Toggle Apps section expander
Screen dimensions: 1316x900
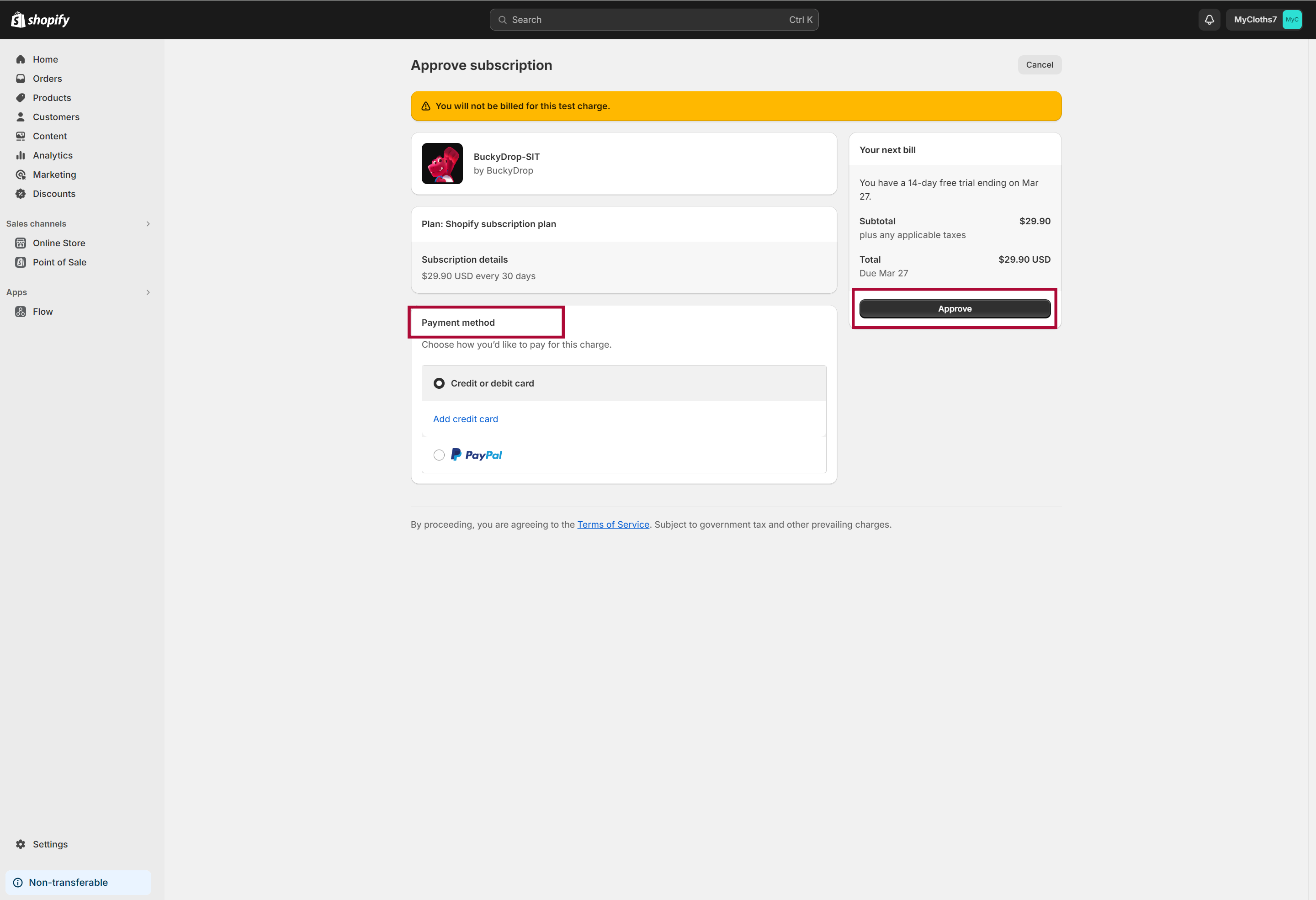coord(148,292)
